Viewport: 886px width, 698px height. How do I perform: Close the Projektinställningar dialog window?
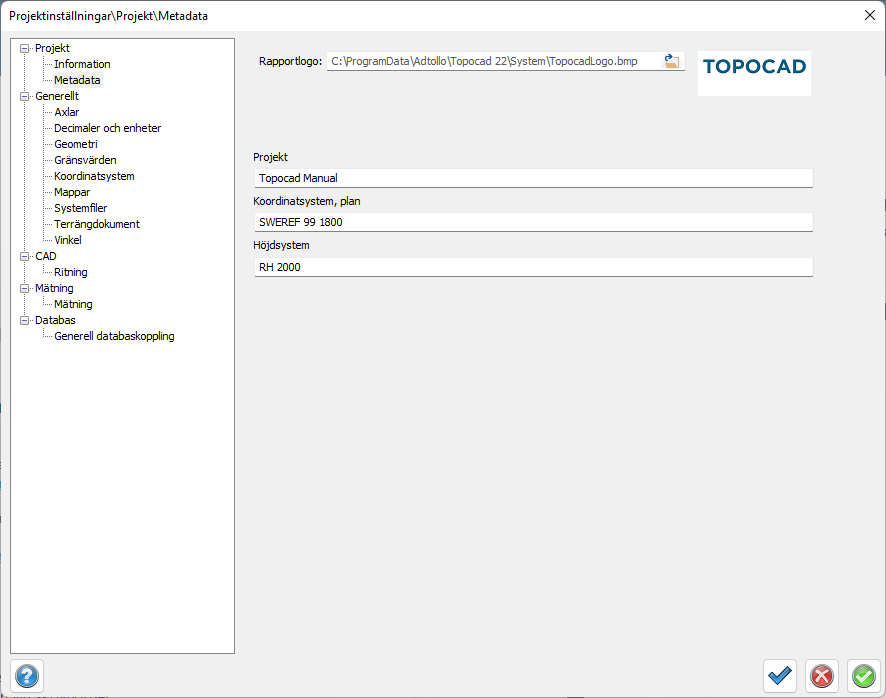(x=868, y=14)
